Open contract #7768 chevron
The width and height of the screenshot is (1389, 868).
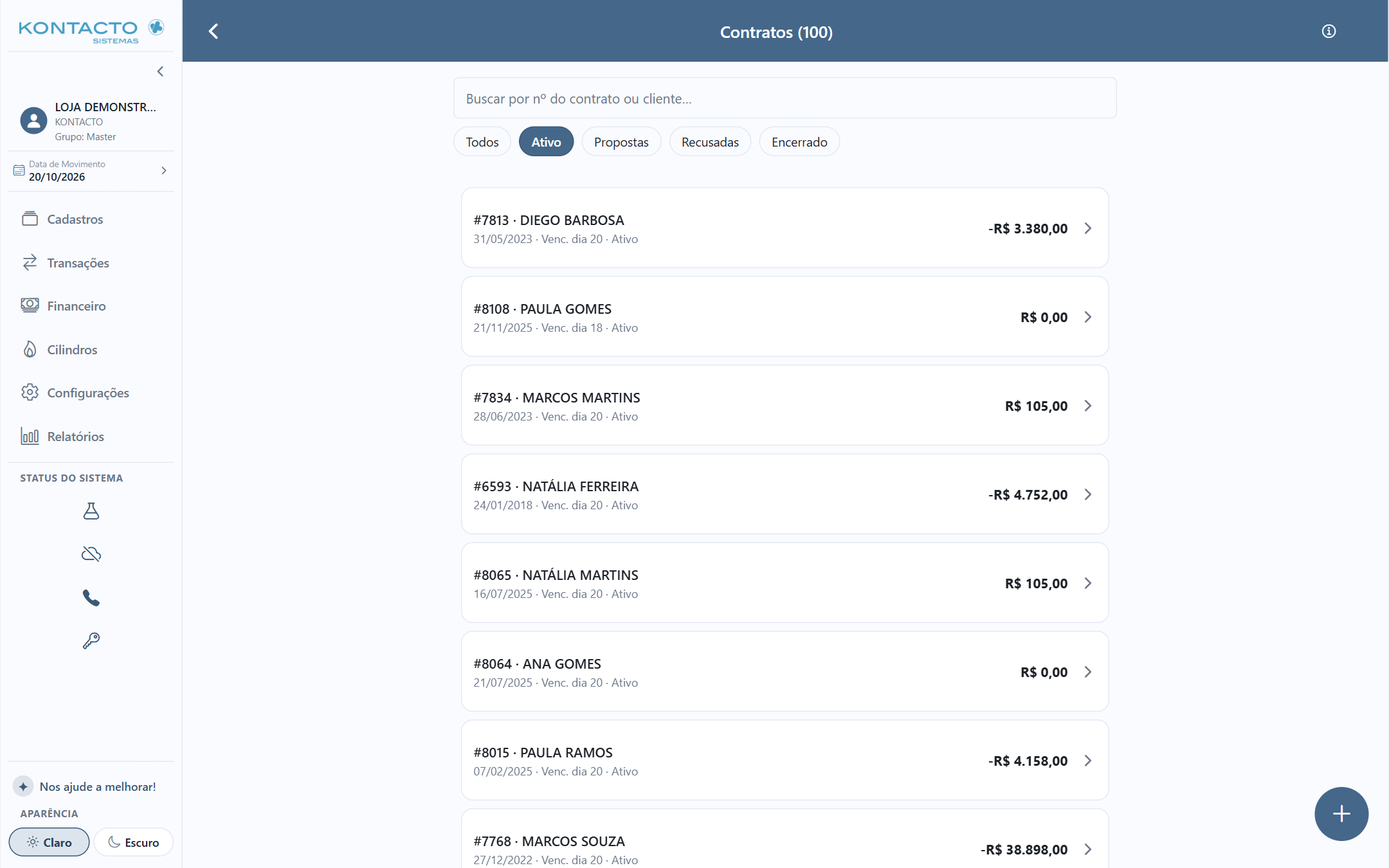(x=1087, y=849)
